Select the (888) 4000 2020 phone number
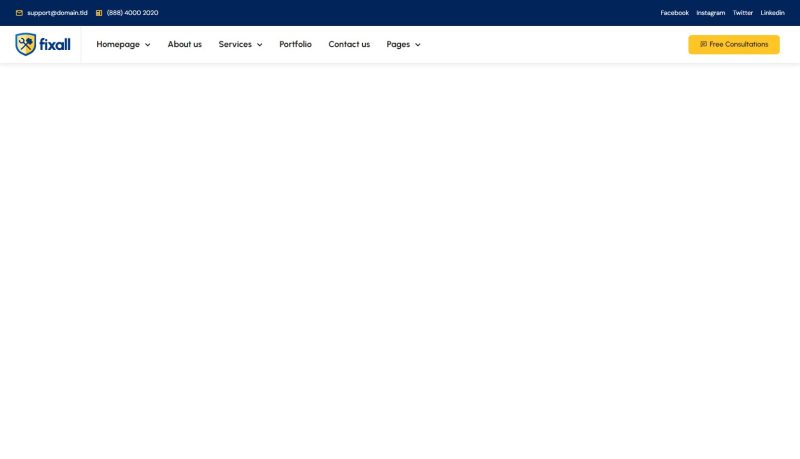This screenshot has width=800, height=459. pyautogui.click(x=132, y=13)
